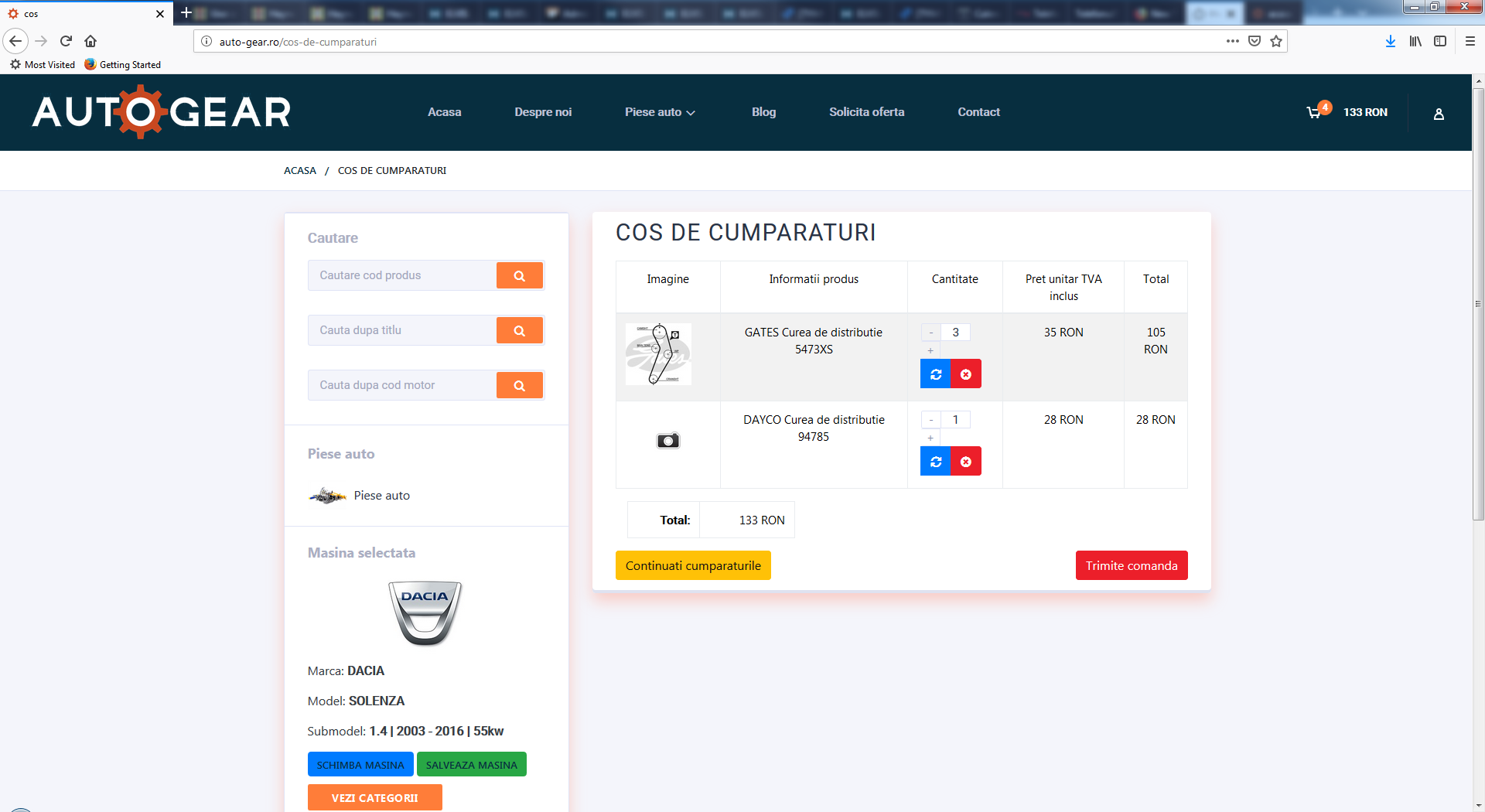
Task: Open a new browser tab with plus
Action: click(186, 13)
